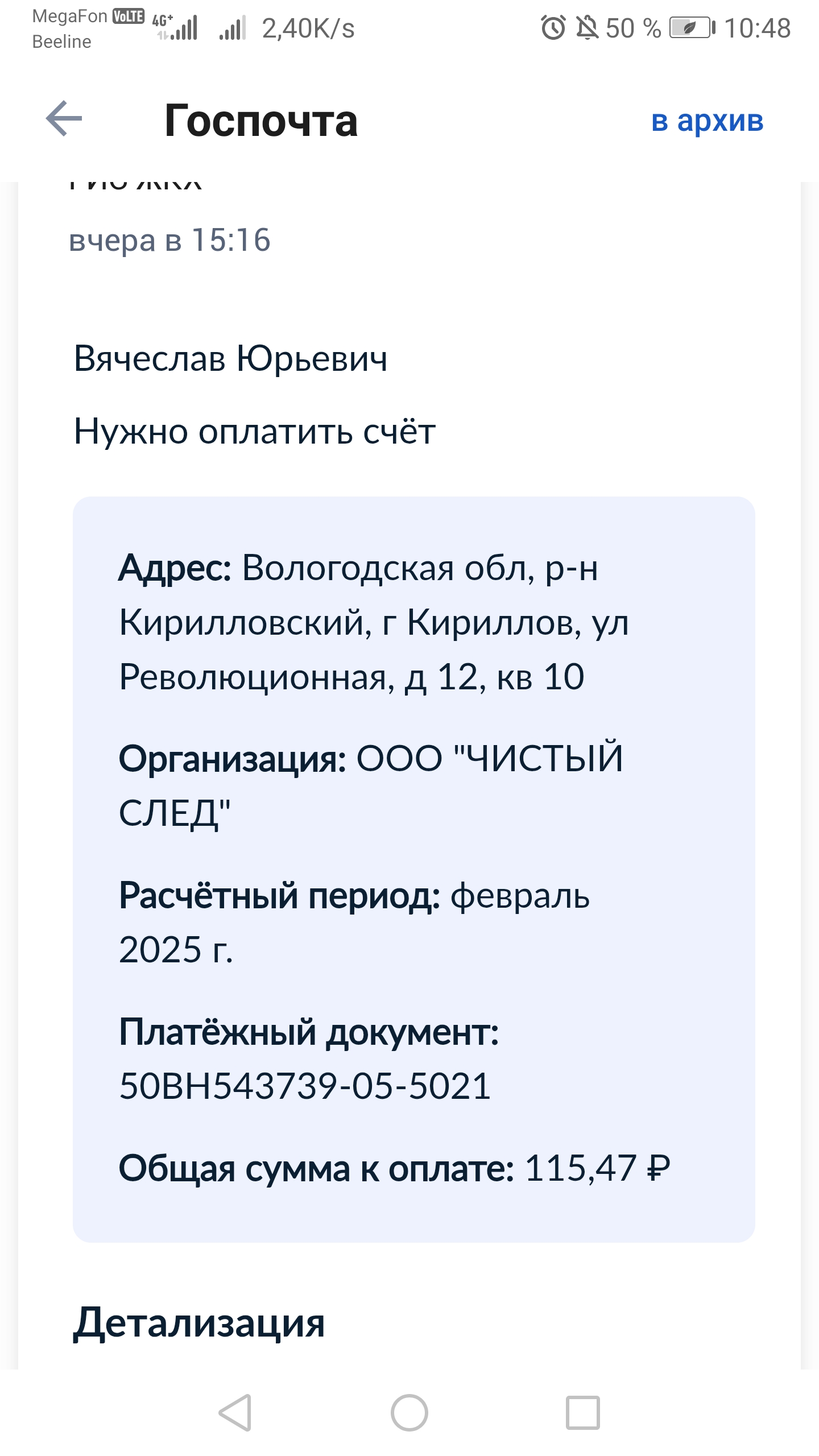
Task: Tap the Детализация section heading
Action: pyautogui.click(x=198, y=1323)
